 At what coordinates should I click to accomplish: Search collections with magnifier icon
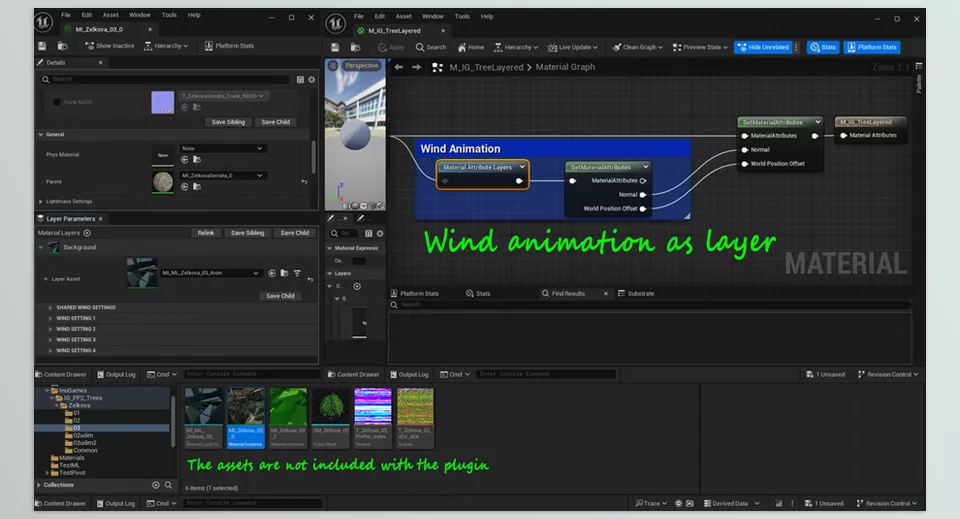168,485
